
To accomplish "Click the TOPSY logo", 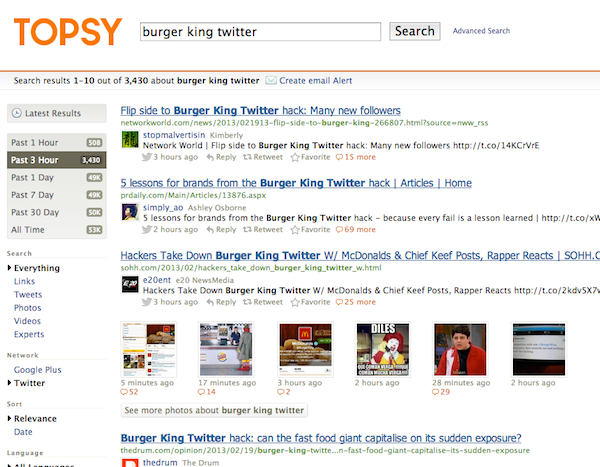I will 68,32.
